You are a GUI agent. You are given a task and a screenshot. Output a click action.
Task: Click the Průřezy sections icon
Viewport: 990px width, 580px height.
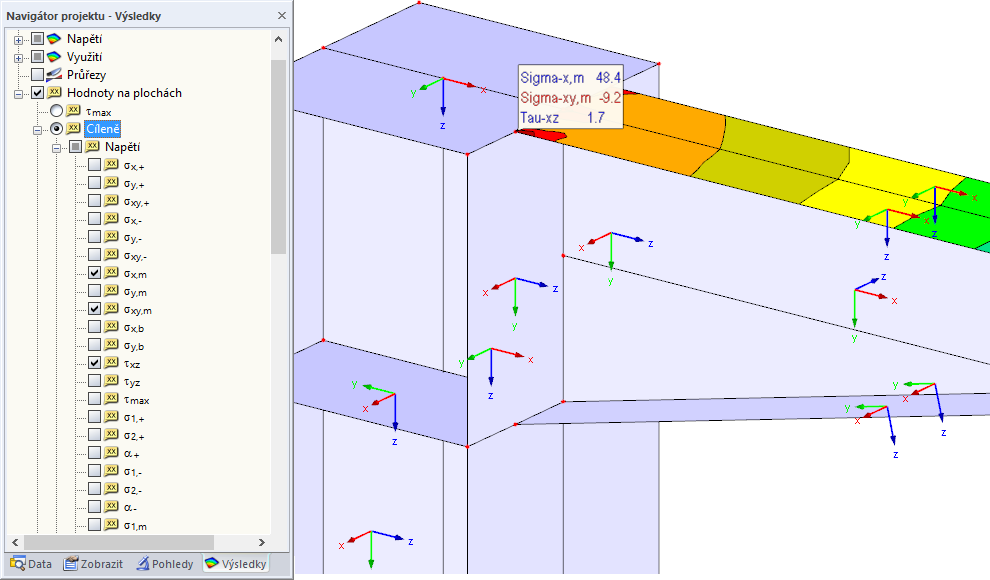click(54, 74)
